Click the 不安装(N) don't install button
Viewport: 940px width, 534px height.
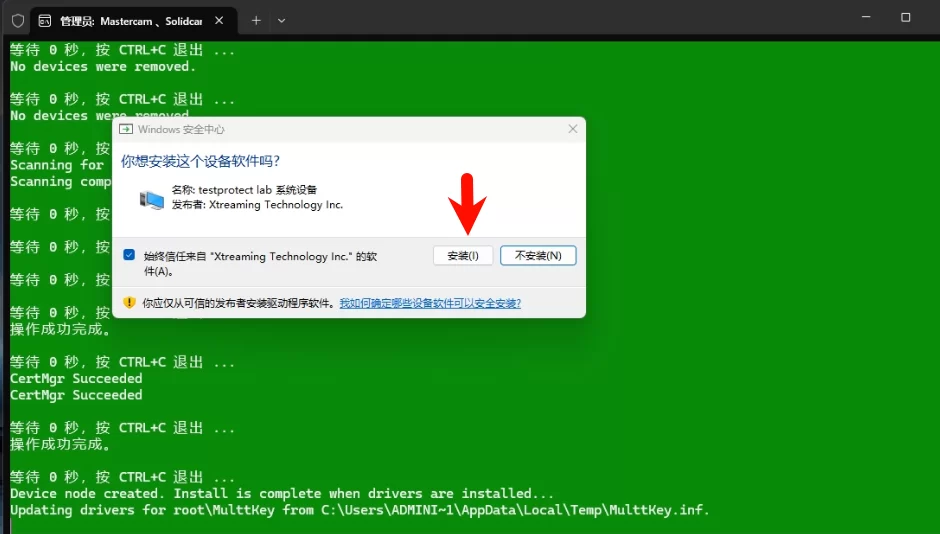pyautogui.click(x=538, y=256)
